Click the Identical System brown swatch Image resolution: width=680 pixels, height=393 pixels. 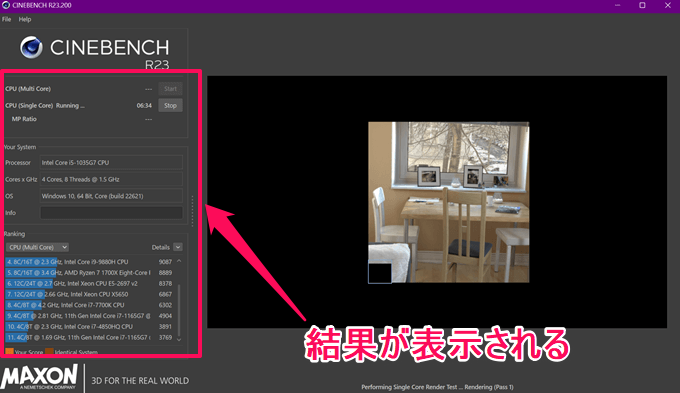(x=49, y=351)
